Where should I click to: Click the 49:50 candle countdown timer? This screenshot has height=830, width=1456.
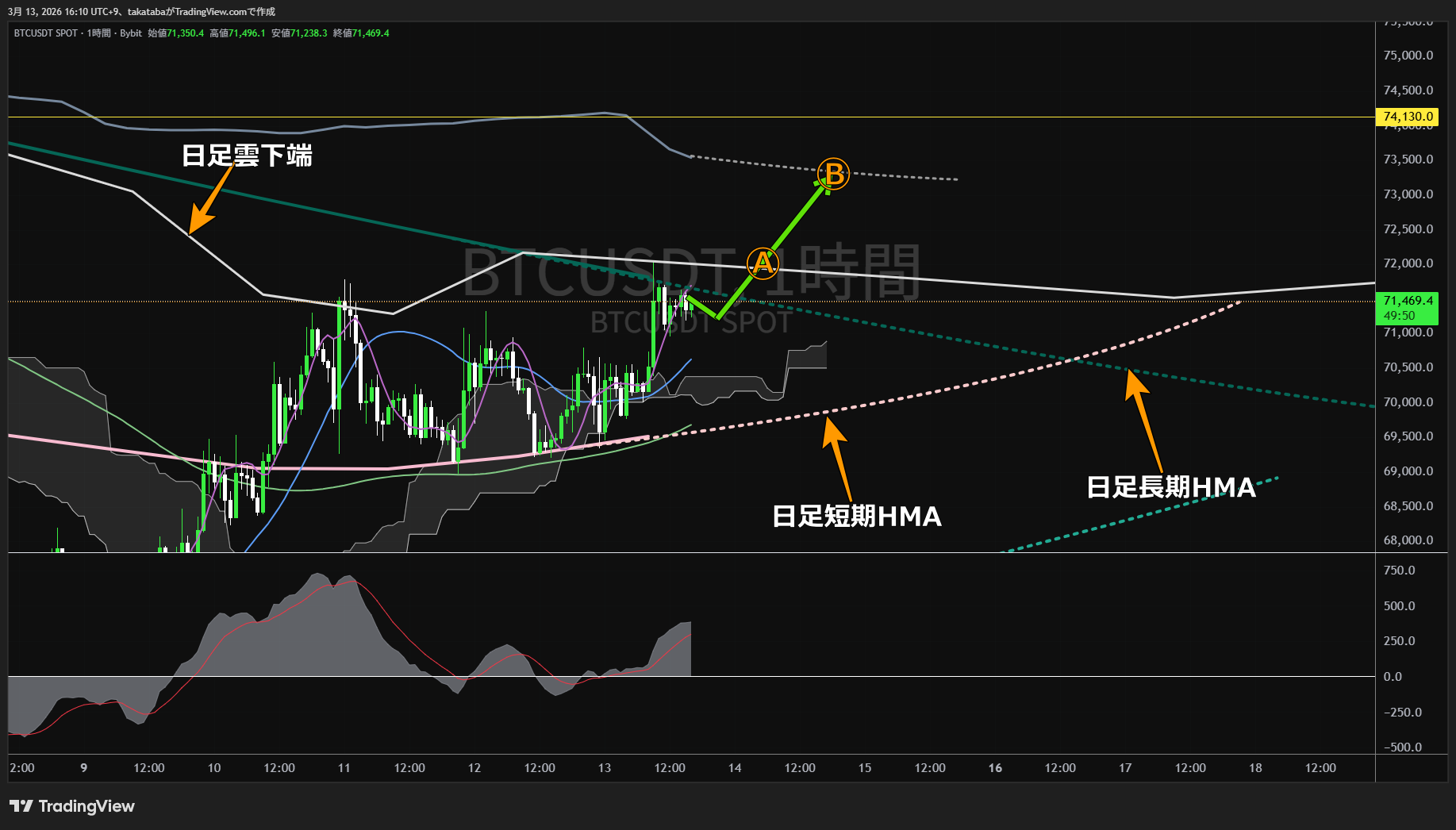coord(1399,316)
